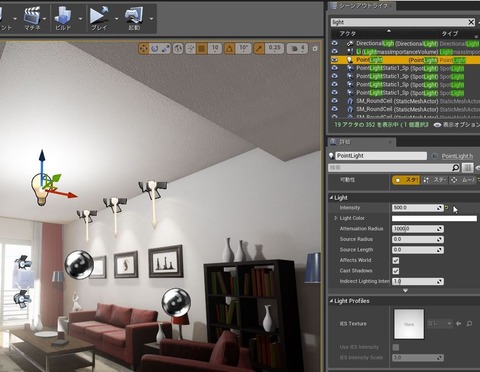Toggle visibility of selected PointLight row

point(334,60)
